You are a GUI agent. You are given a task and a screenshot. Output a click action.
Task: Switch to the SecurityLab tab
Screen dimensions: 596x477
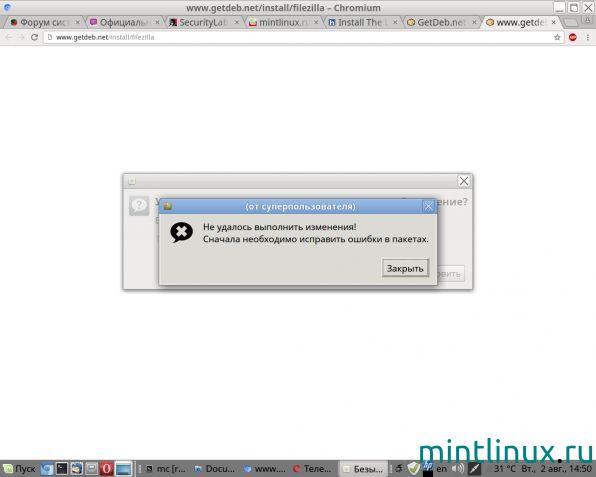pos(204,22)
